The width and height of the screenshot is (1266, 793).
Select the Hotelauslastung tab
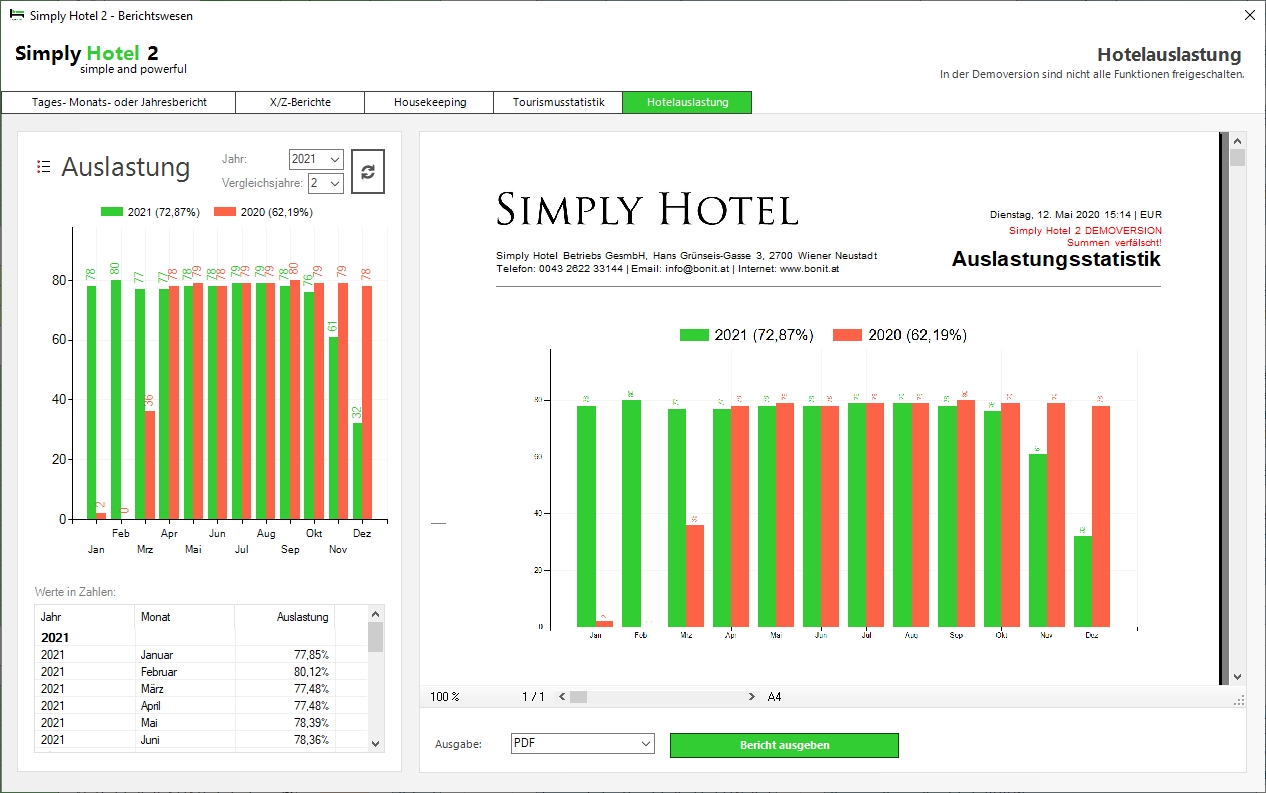tap(687, 102)
